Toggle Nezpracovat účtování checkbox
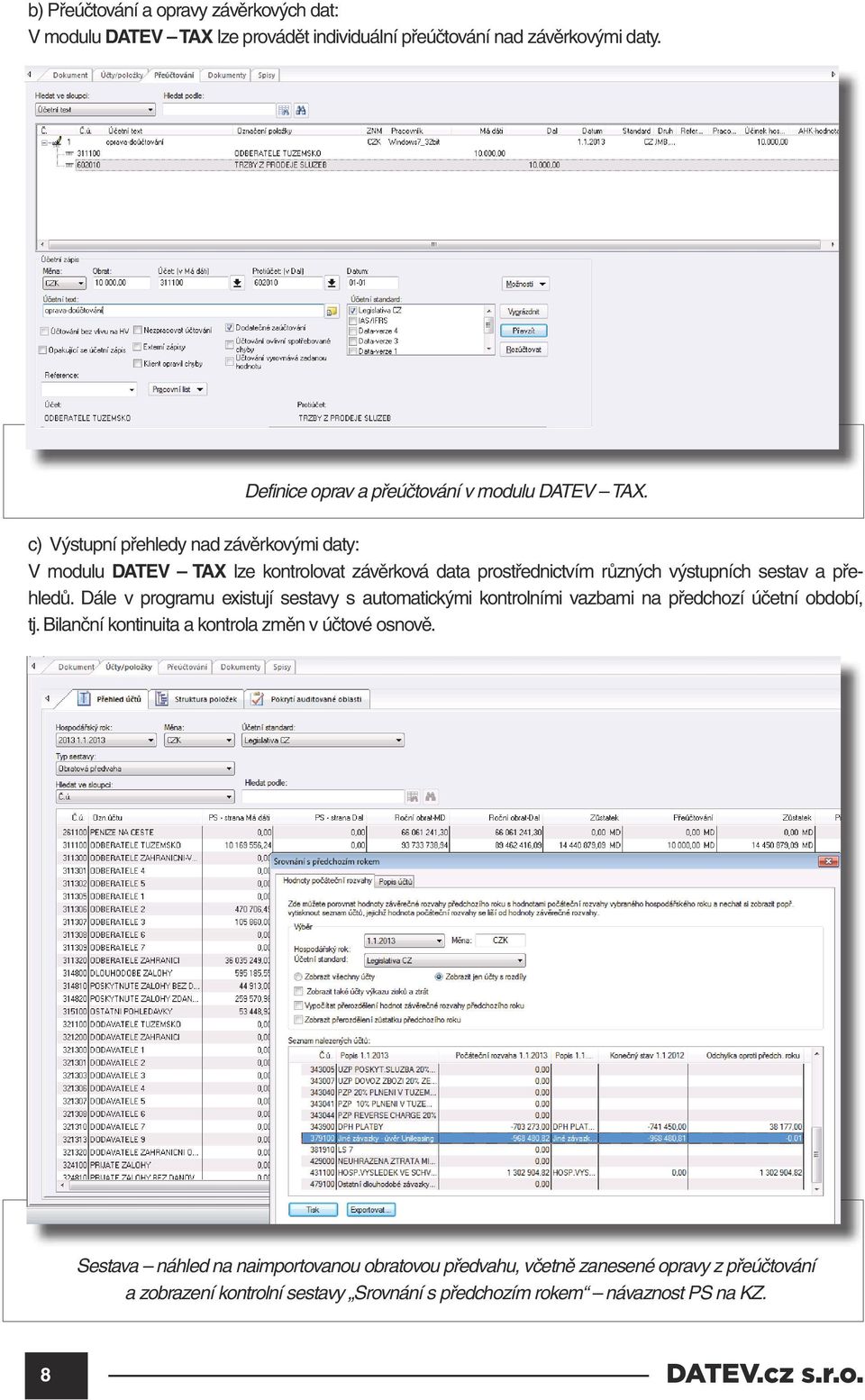 [x=138, y=331]
